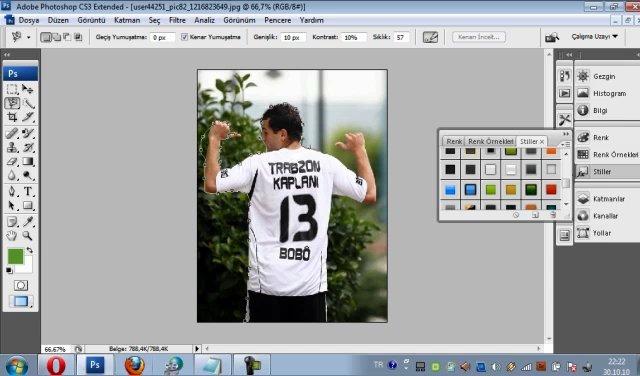Open the styles panel flyout menu
Viewport: 640px width, 376px height.
pos(565,145)
